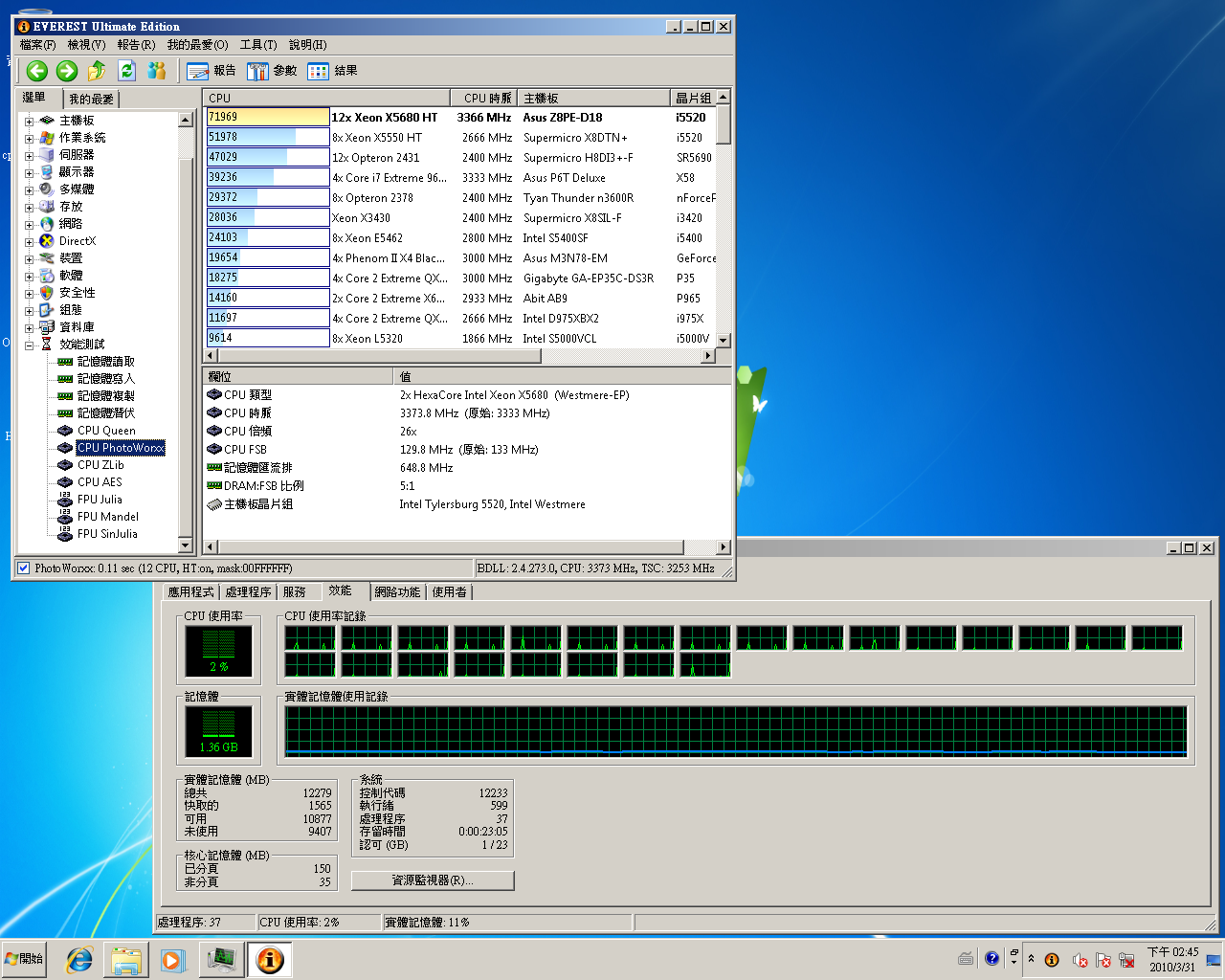The image size is (1225, 980).
Task: Switch to 服務 tab in Task Manager
Action: tap(295, 592)
